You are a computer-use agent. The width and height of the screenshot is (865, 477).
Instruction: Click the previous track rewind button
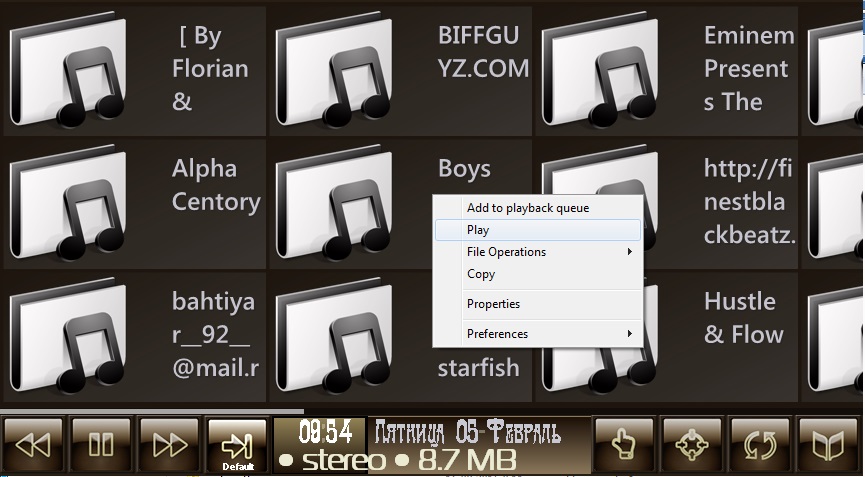coord(33,444)
